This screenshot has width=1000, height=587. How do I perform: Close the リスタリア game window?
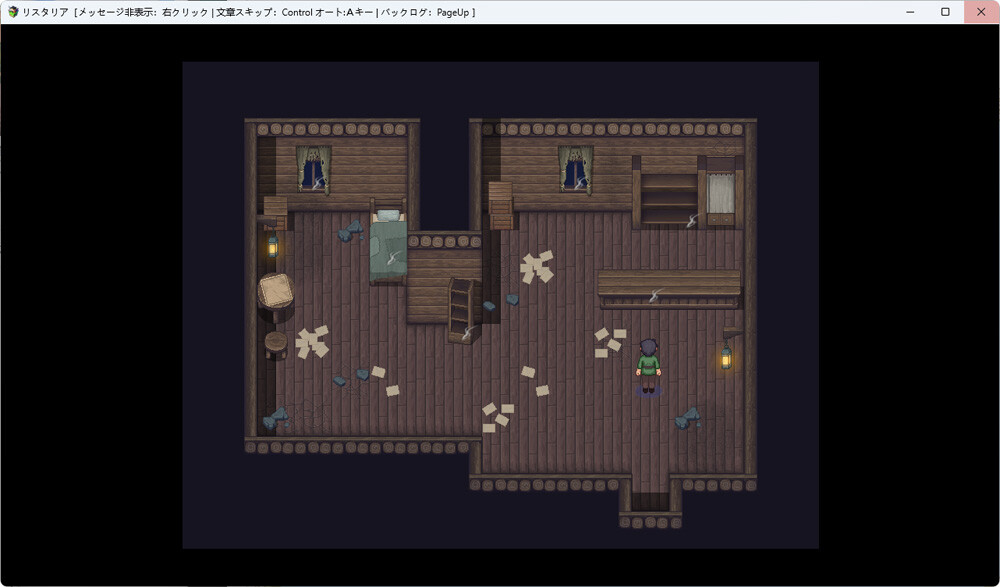[x=982, y=12]
